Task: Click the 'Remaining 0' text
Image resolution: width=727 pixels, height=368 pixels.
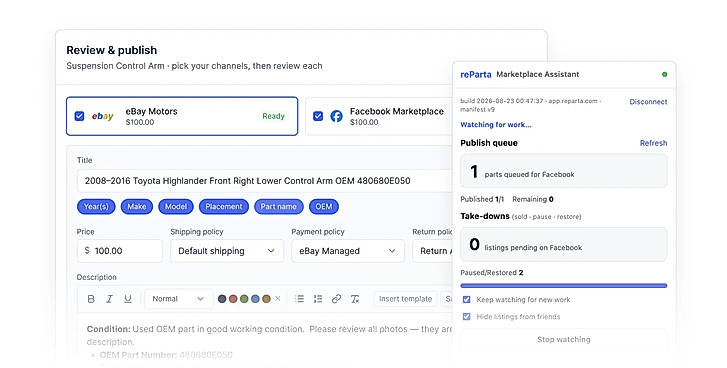Action: 533,199
